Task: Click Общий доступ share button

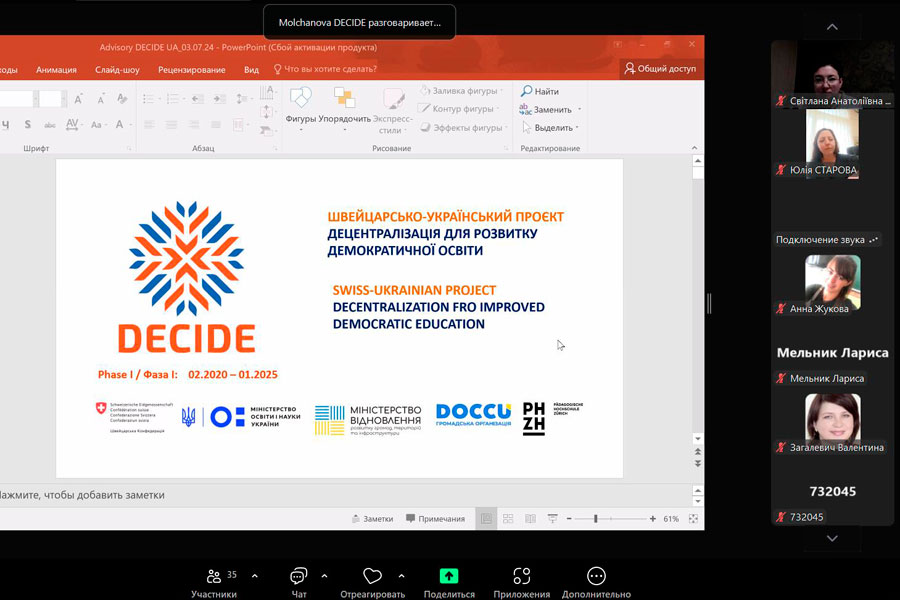Action: point(661,68)
